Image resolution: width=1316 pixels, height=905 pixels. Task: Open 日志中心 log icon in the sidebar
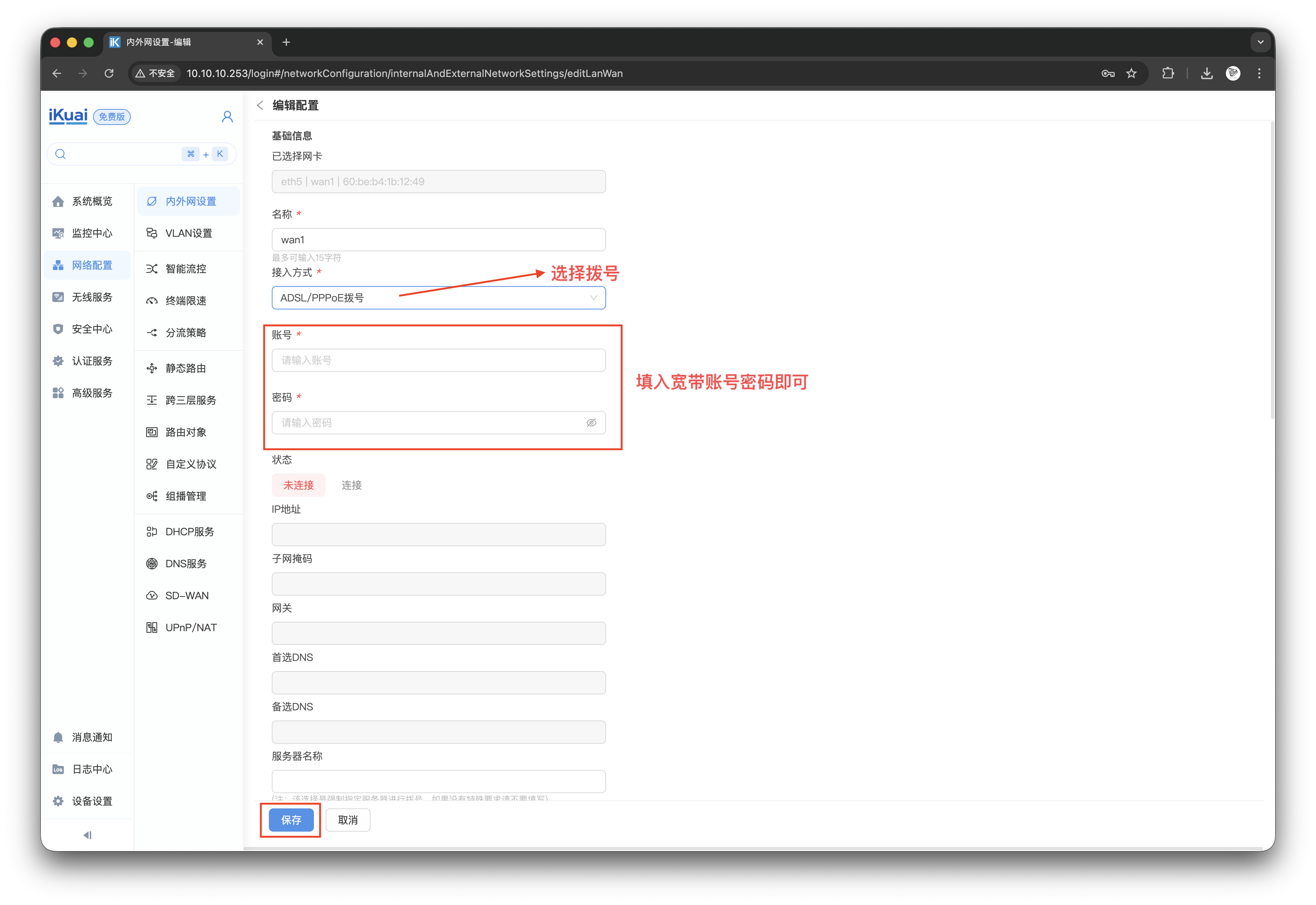[58, 770]
